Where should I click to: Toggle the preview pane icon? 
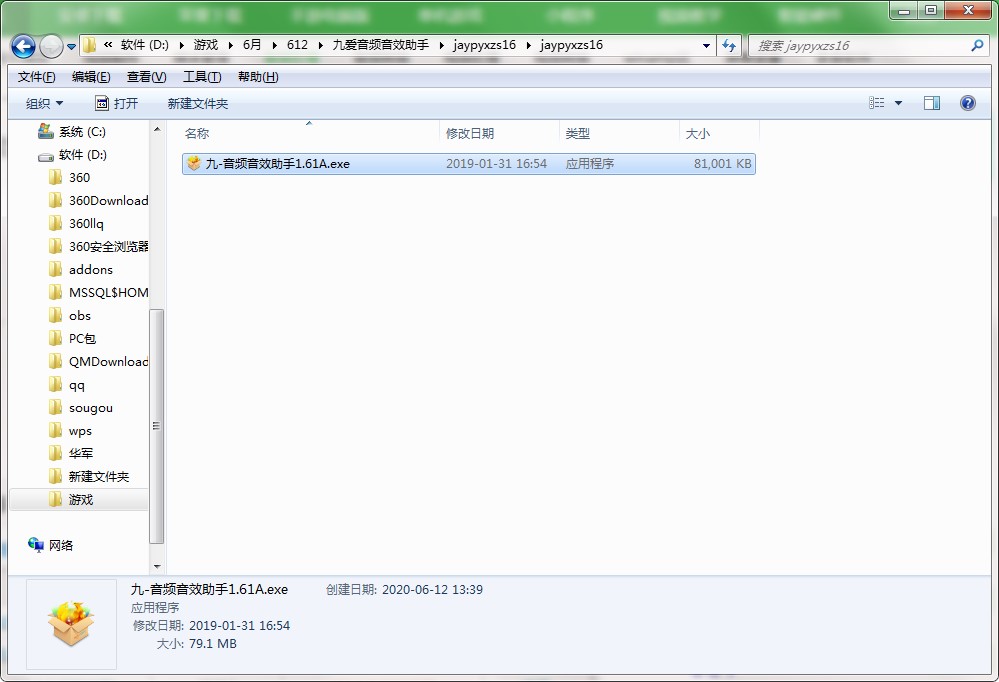click(931, 103)
